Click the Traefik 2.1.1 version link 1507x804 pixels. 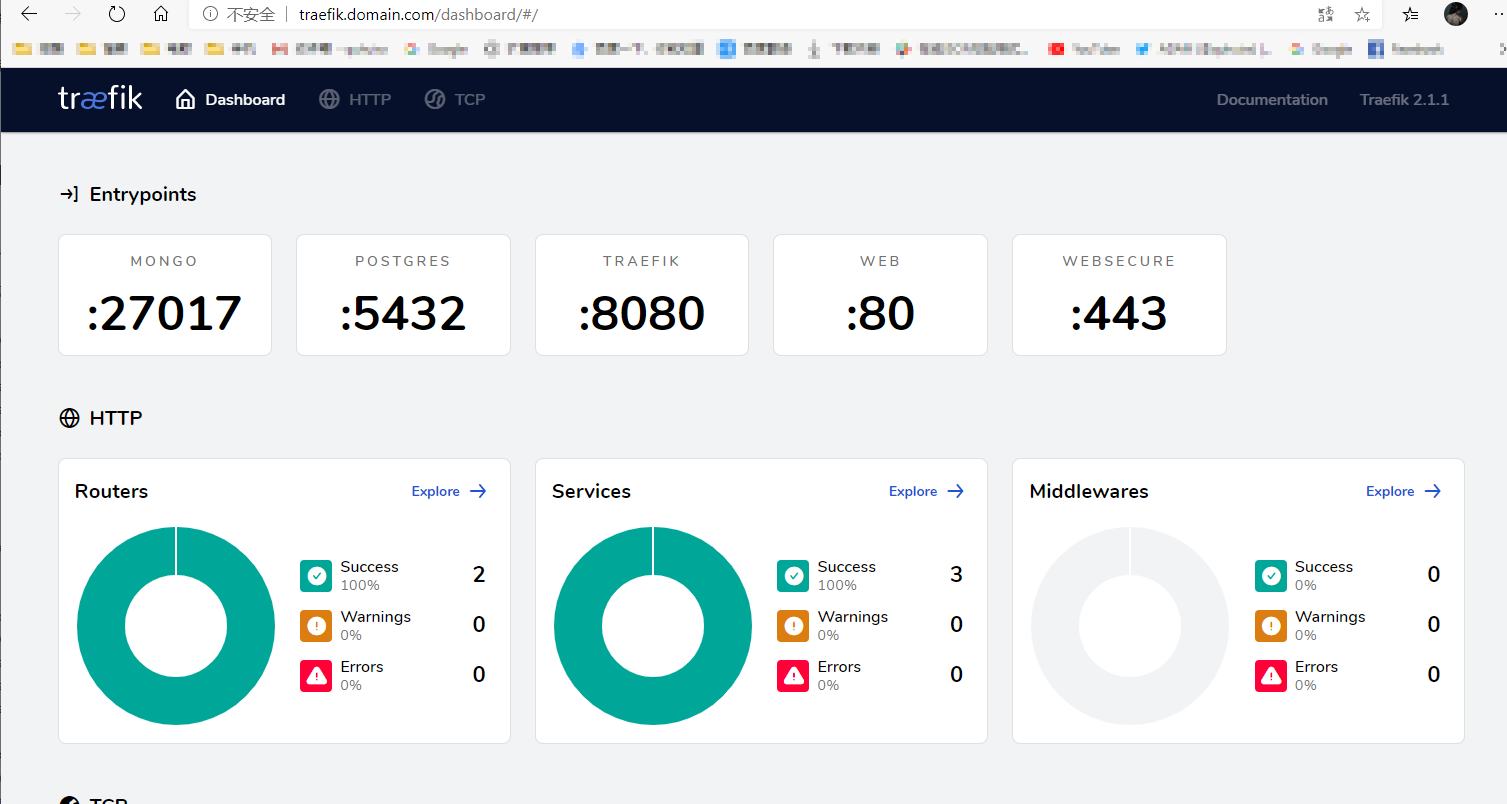click(1404, 99)
